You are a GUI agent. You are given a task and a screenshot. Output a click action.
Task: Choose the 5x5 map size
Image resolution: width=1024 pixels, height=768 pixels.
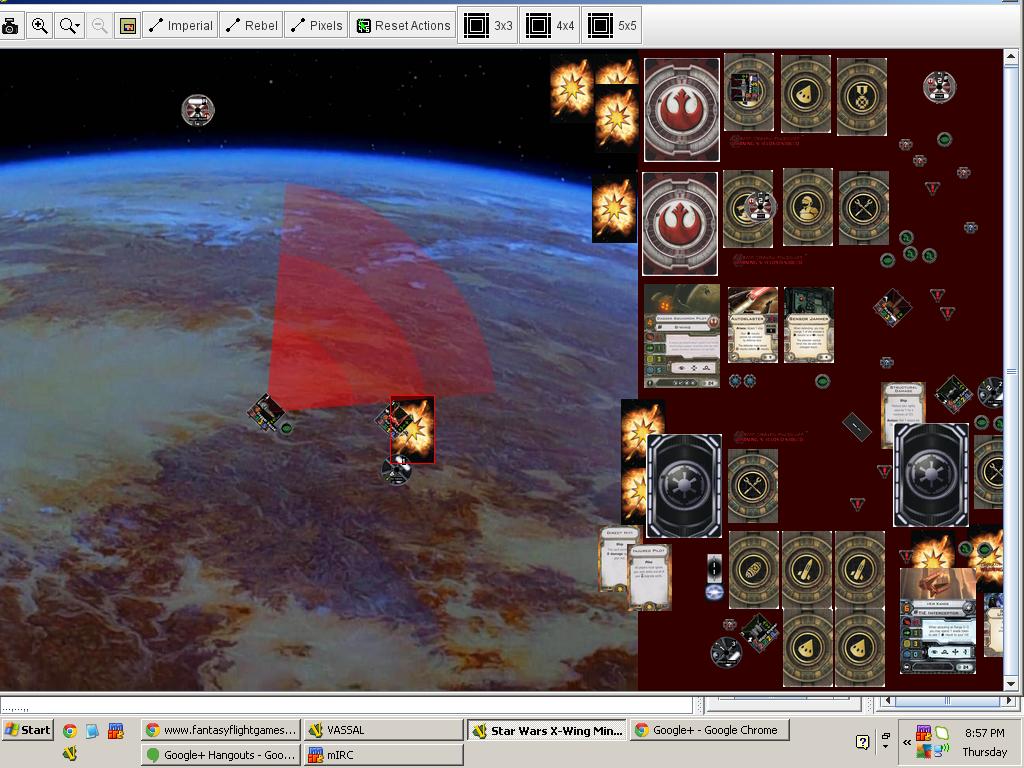click(612, 26)
